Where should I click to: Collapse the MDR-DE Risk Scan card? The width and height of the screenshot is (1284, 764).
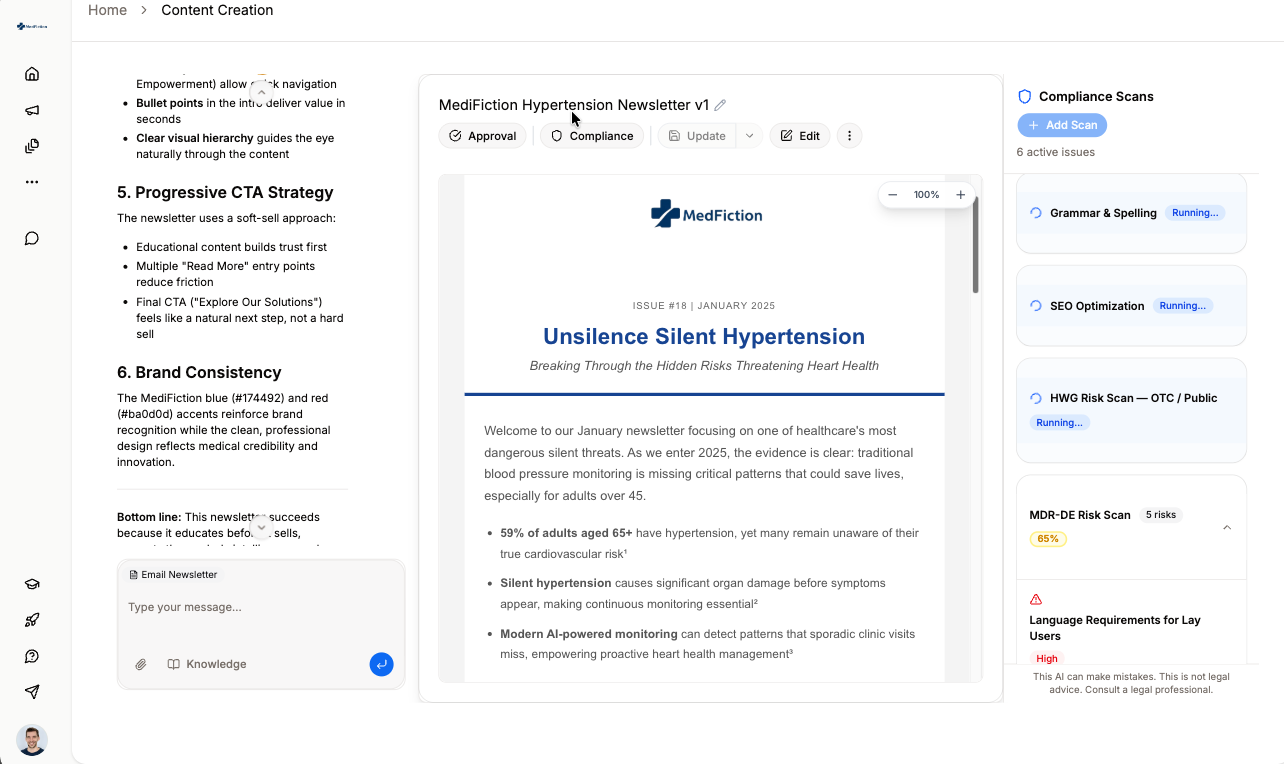pyautogui.click(x=1227, y=527)
